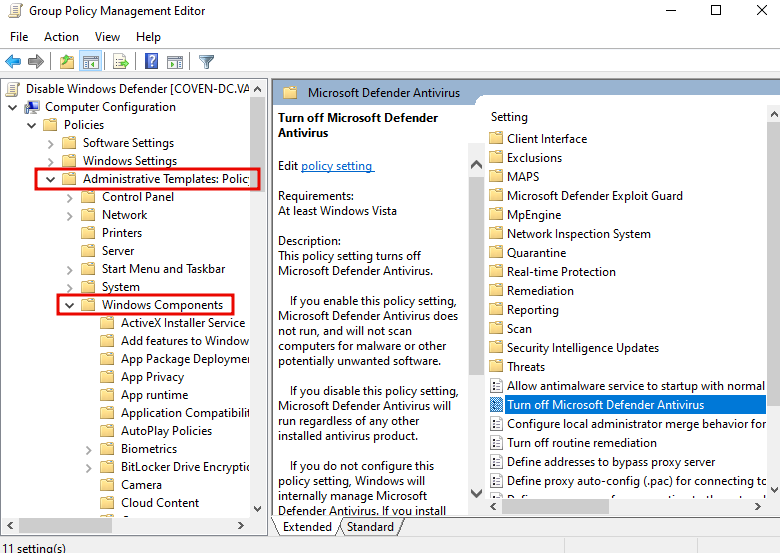Select Microsoft Defender Exploit Guard folder
This screenshot has height=553, width=780.
pos(594,195)
